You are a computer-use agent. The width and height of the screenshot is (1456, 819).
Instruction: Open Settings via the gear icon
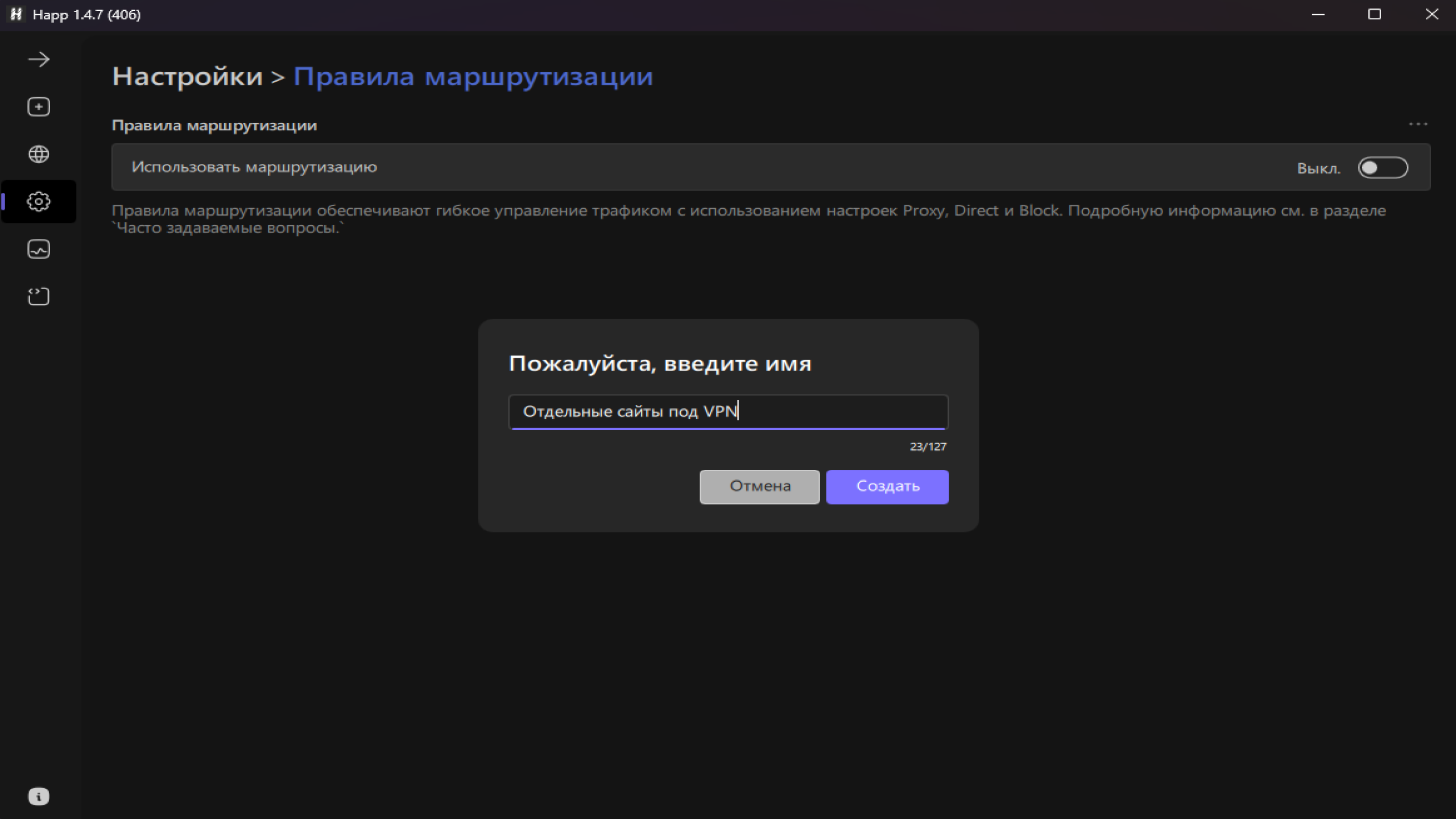pos(38,201)
